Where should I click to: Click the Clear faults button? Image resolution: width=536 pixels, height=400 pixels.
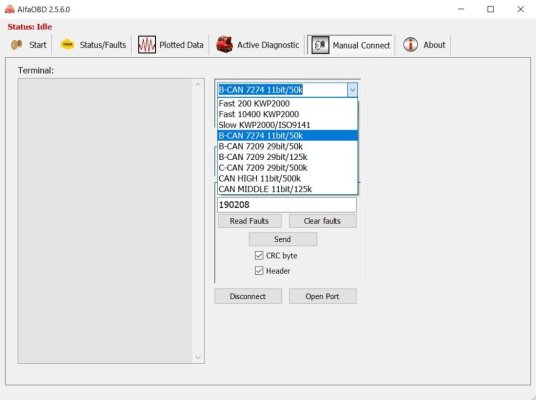point(323,221)
